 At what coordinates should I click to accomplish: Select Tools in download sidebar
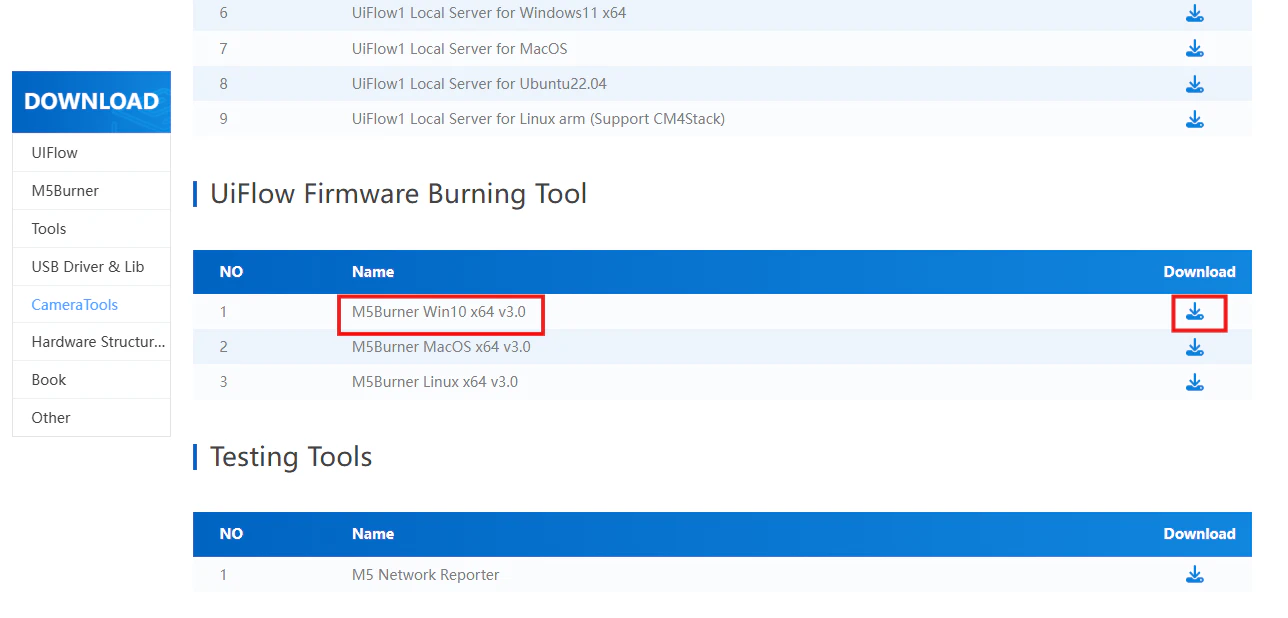tap(91, 229)
